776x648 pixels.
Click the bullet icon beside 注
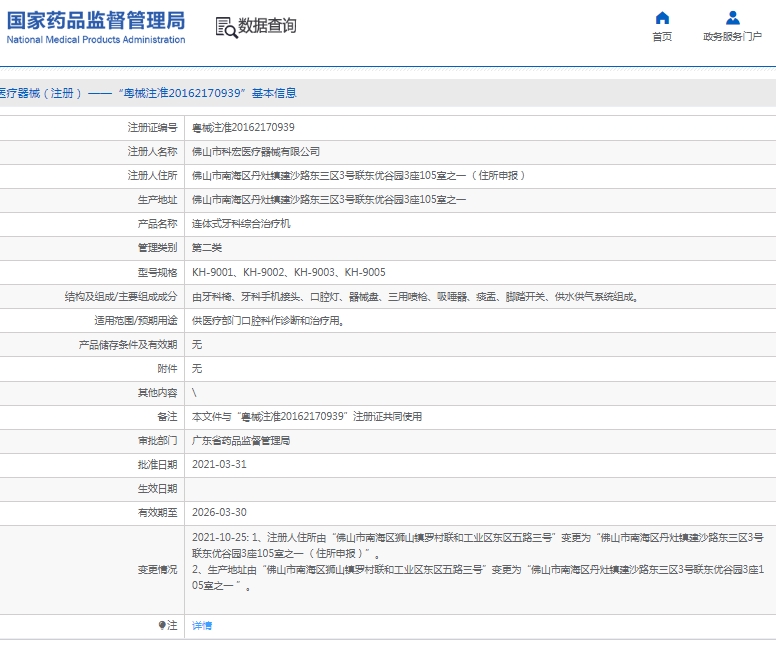tap(162, 625)
